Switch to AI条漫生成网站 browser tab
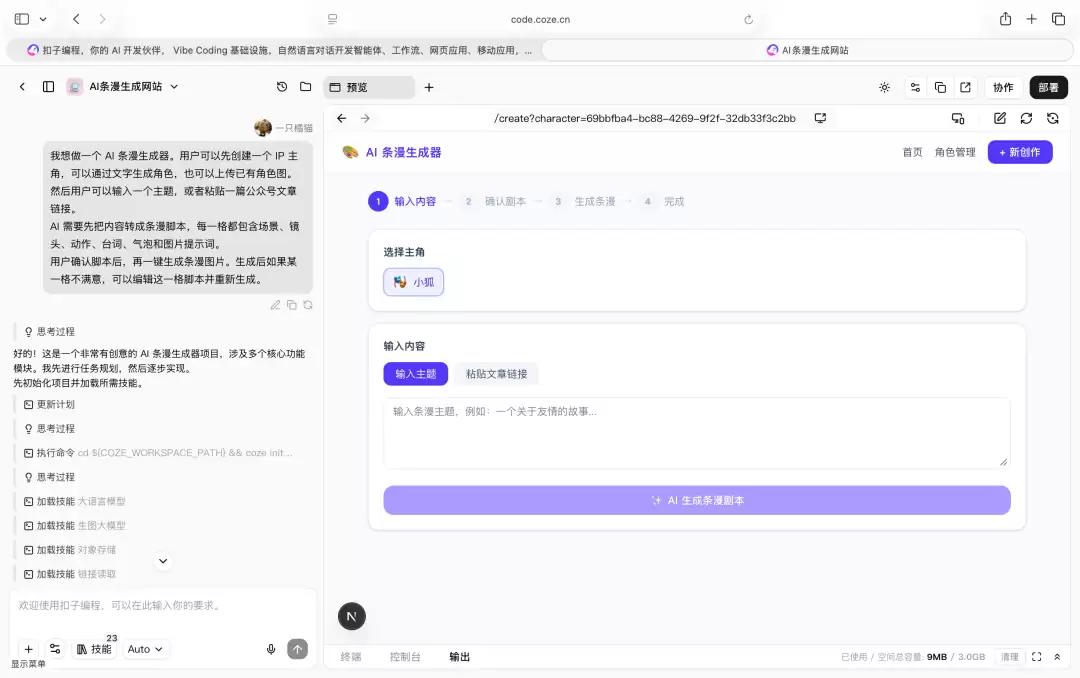 [807, 50]
